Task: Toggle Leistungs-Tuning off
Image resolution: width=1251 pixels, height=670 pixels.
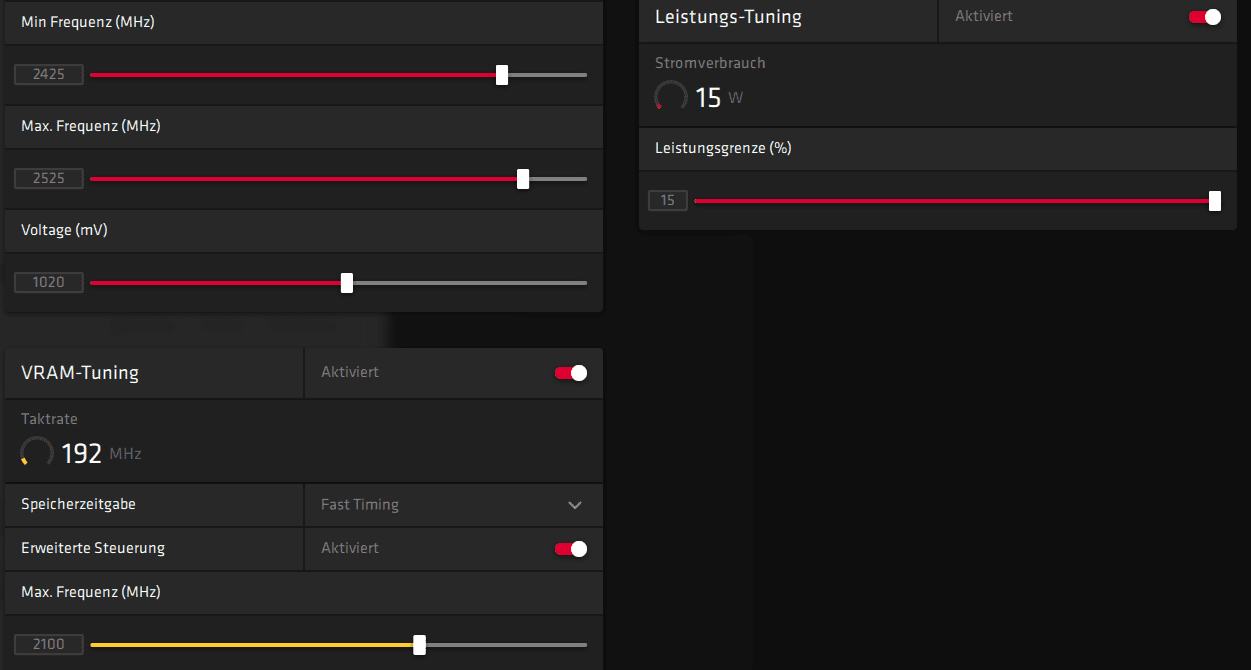Action: 1205,17
